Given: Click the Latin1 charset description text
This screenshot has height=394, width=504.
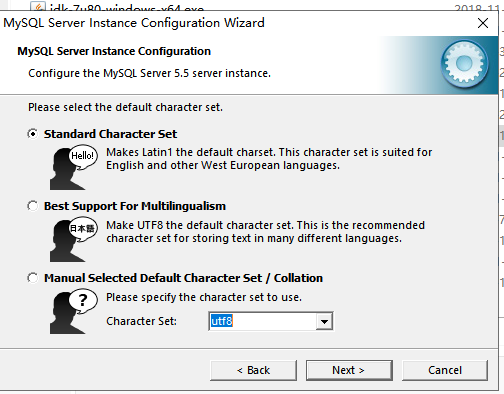Looking at the screenshot, I should coord(269,159).
